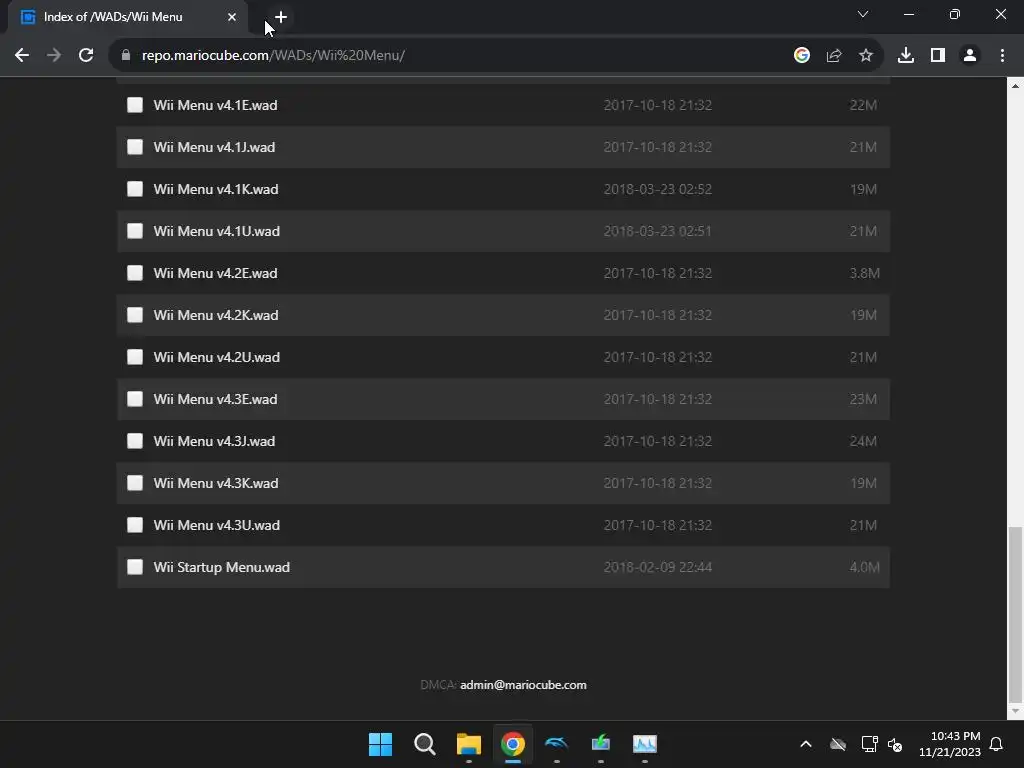Open the graph monitor taskbar app
Viewport: 1024px width, 768px height.
[645, 744]
